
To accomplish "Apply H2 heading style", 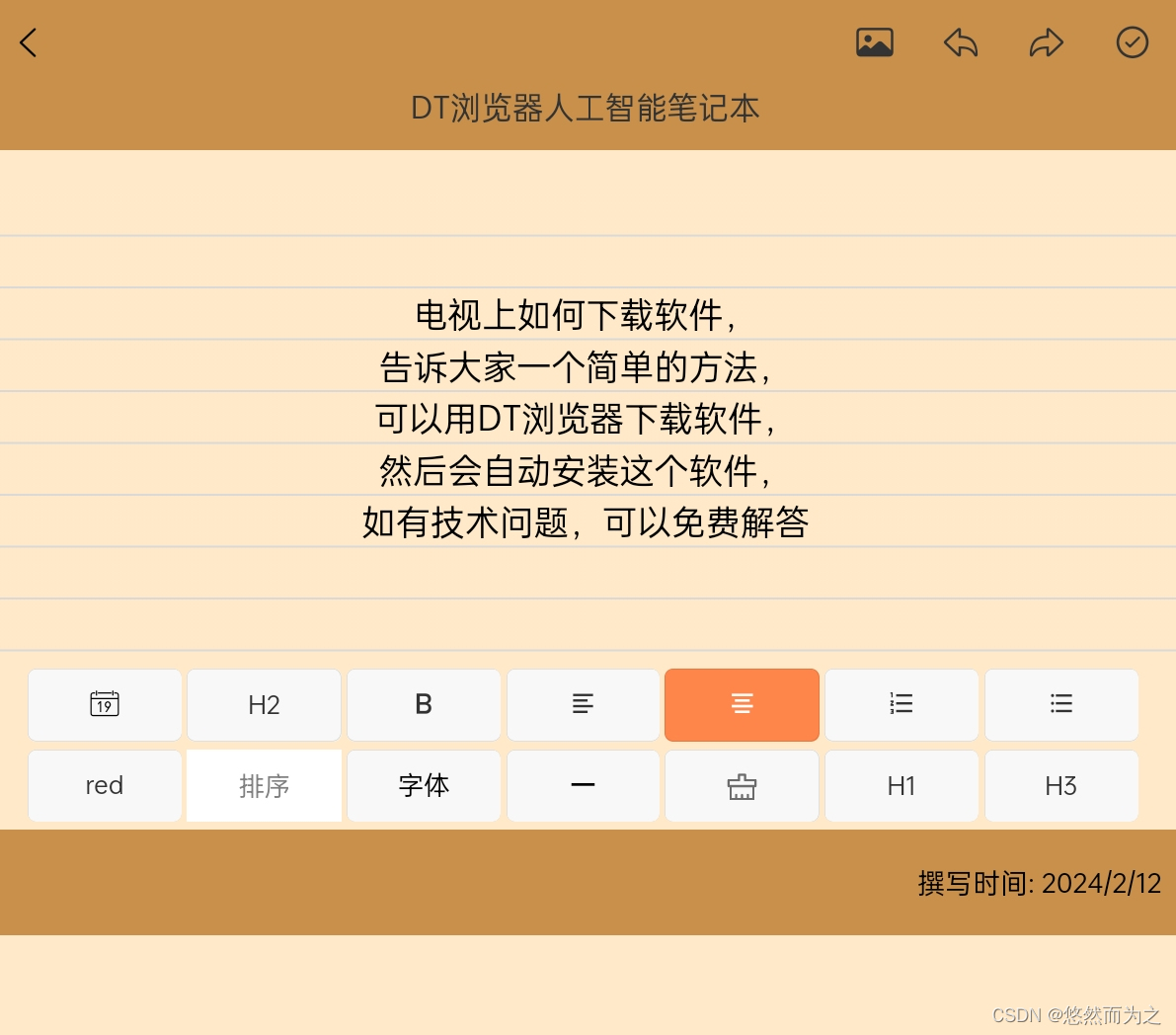I will 264,704.
